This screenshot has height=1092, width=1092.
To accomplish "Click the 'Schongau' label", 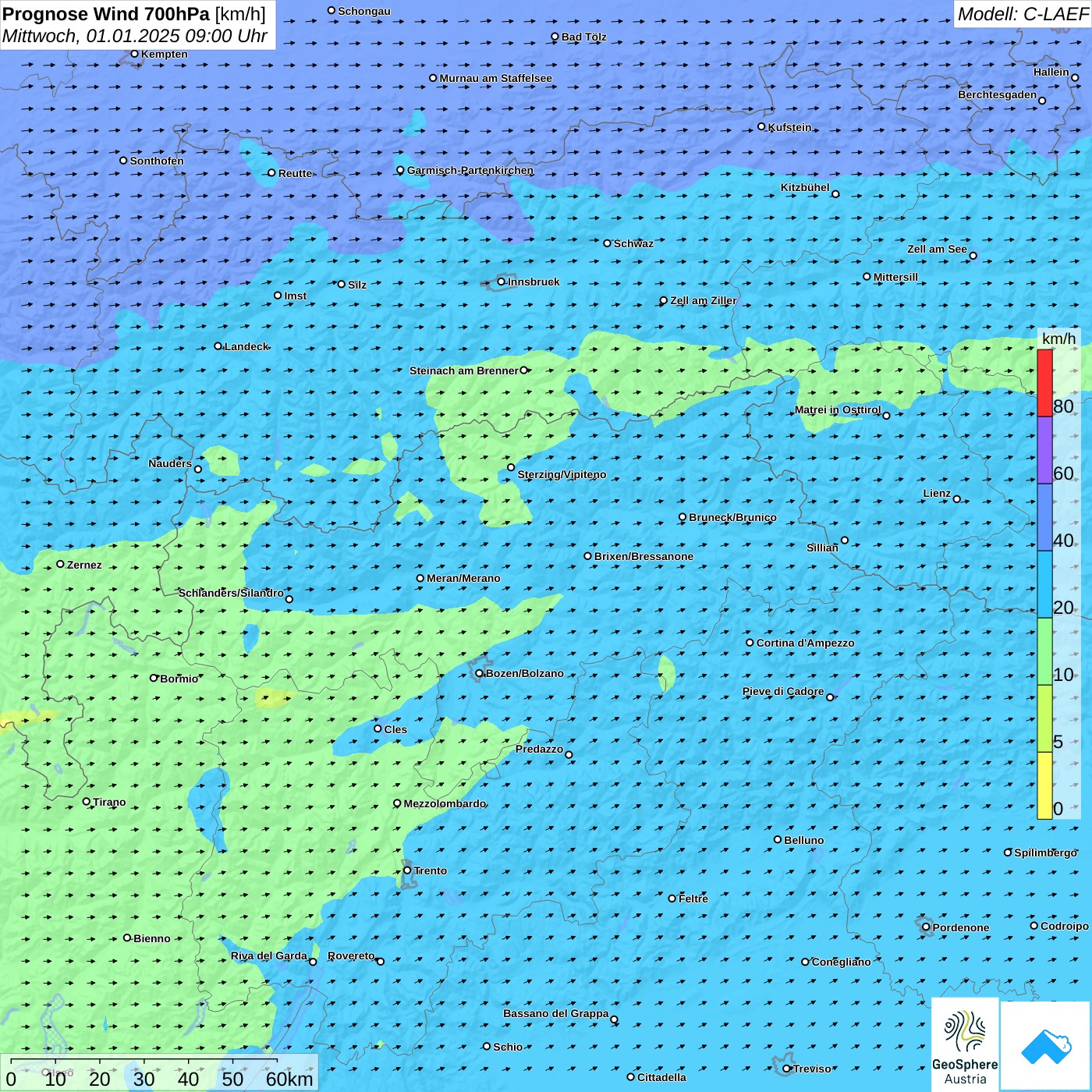I will pyautogui.click(x=363, y=11).
